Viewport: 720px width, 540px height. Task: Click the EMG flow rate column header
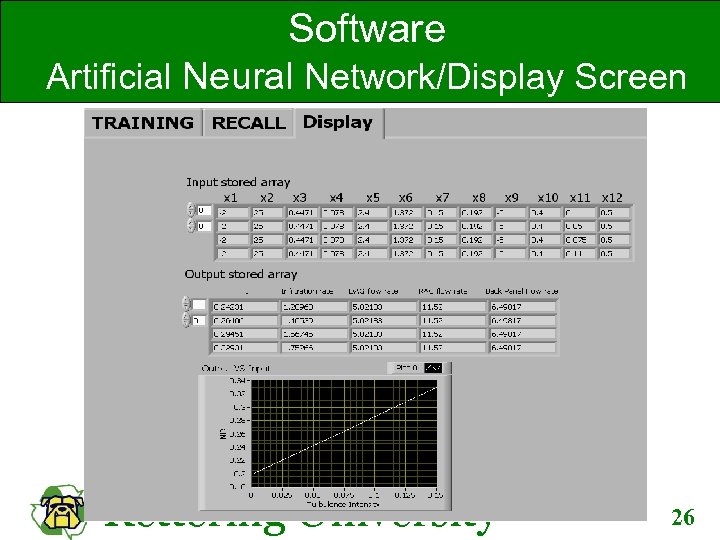[373, 291]
